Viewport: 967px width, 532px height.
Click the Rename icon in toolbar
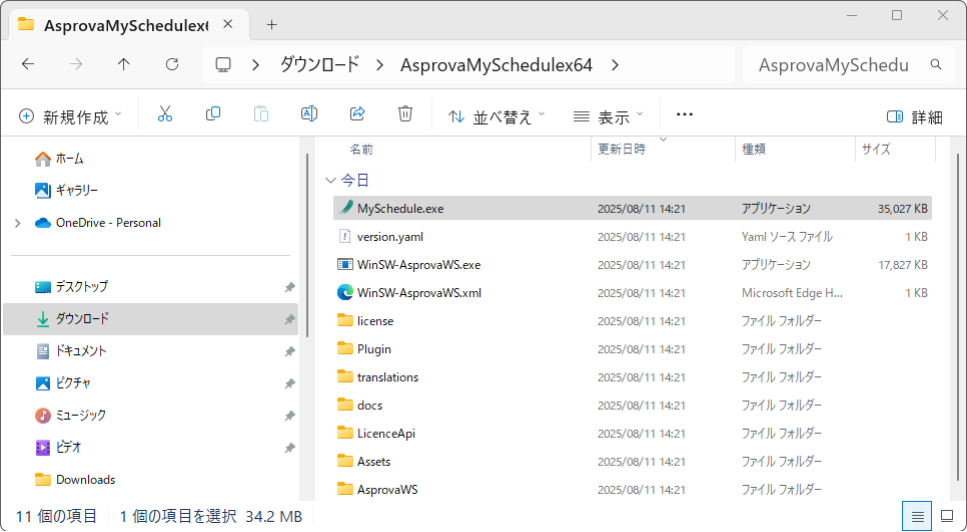(309, 115)
